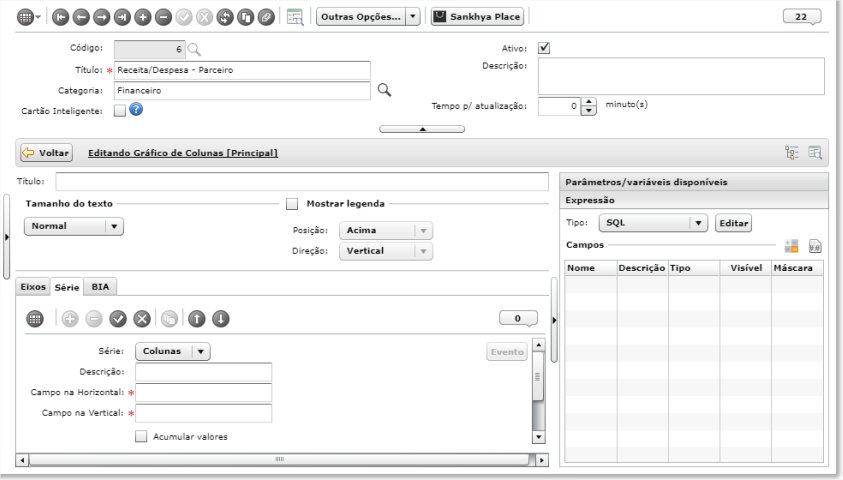The image size is (843, 480).
Task: Expand the left side panel arrow handle
Action: point(6,237)
